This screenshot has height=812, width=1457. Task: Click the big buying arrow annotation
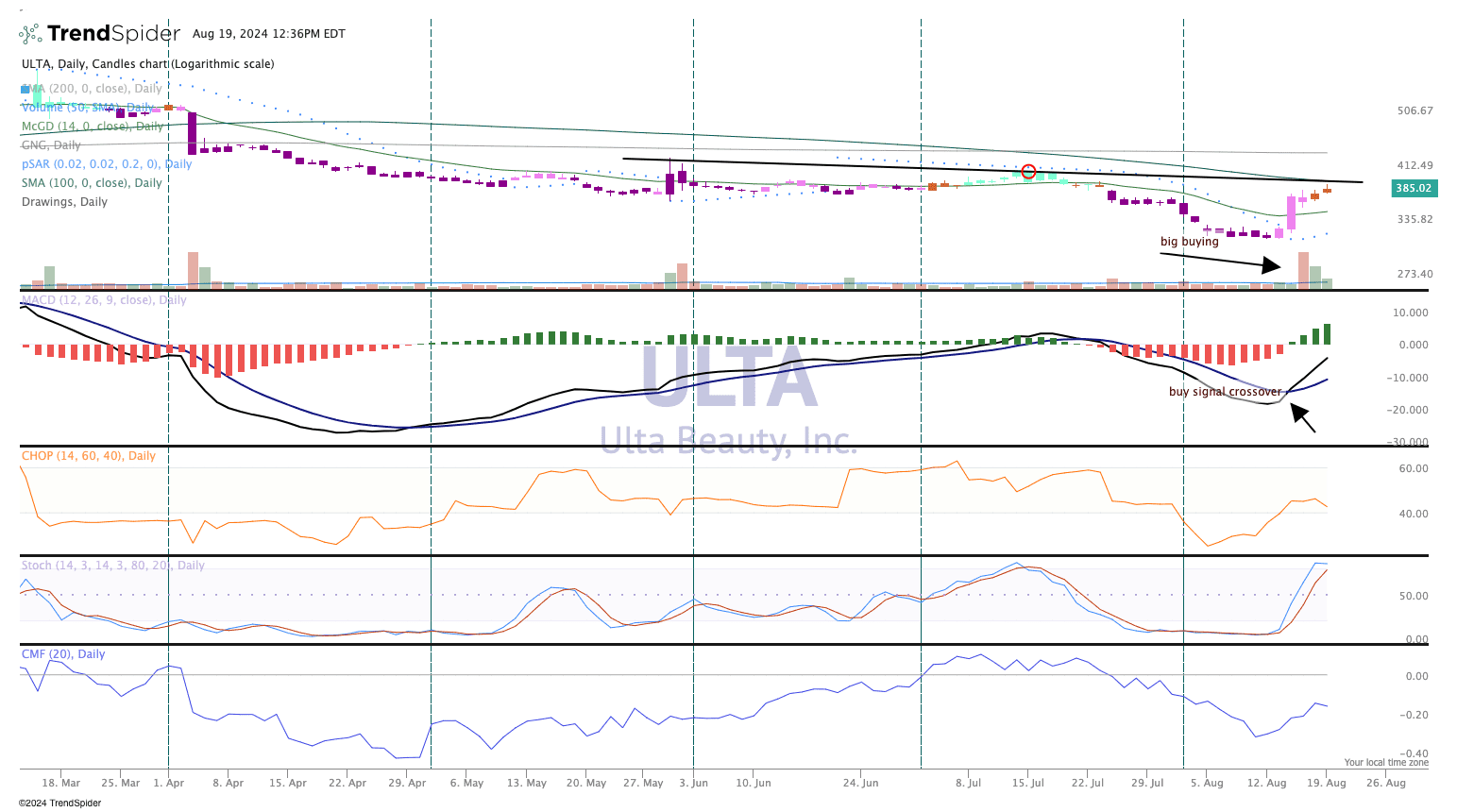1220,261
